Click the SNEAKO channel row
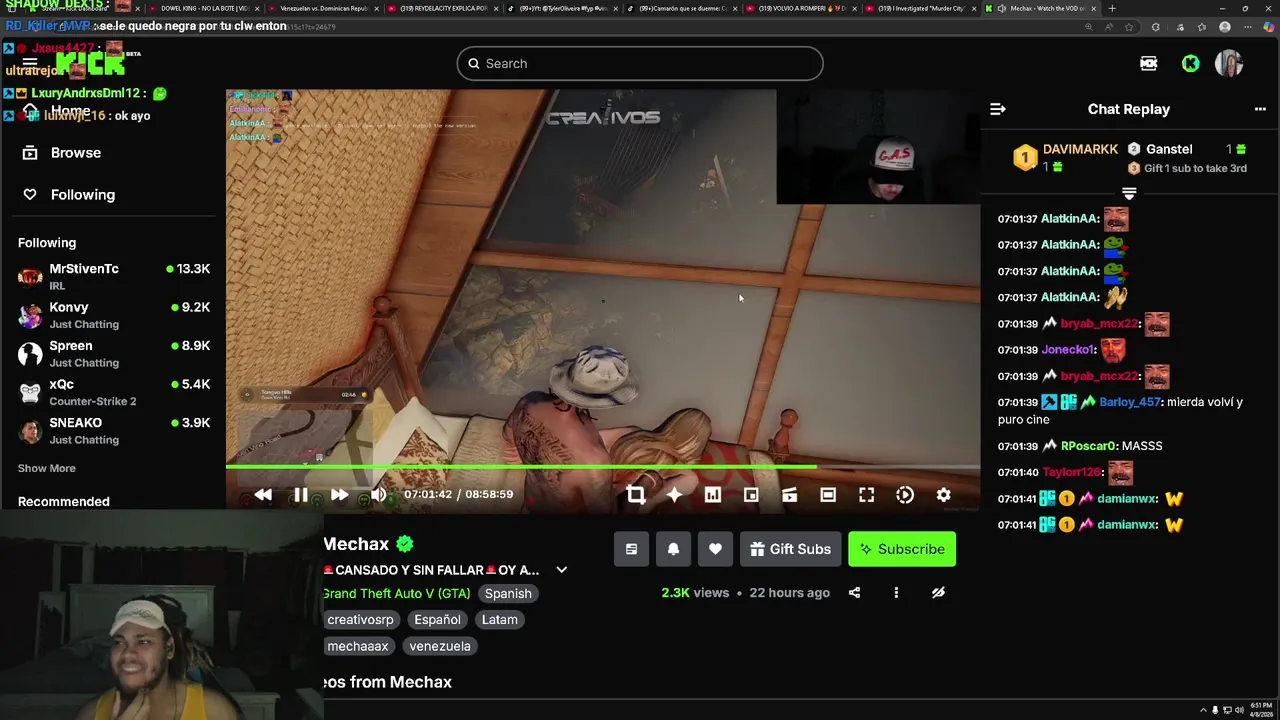Viewport: 1280px width, 720px height. pos(113,431)
